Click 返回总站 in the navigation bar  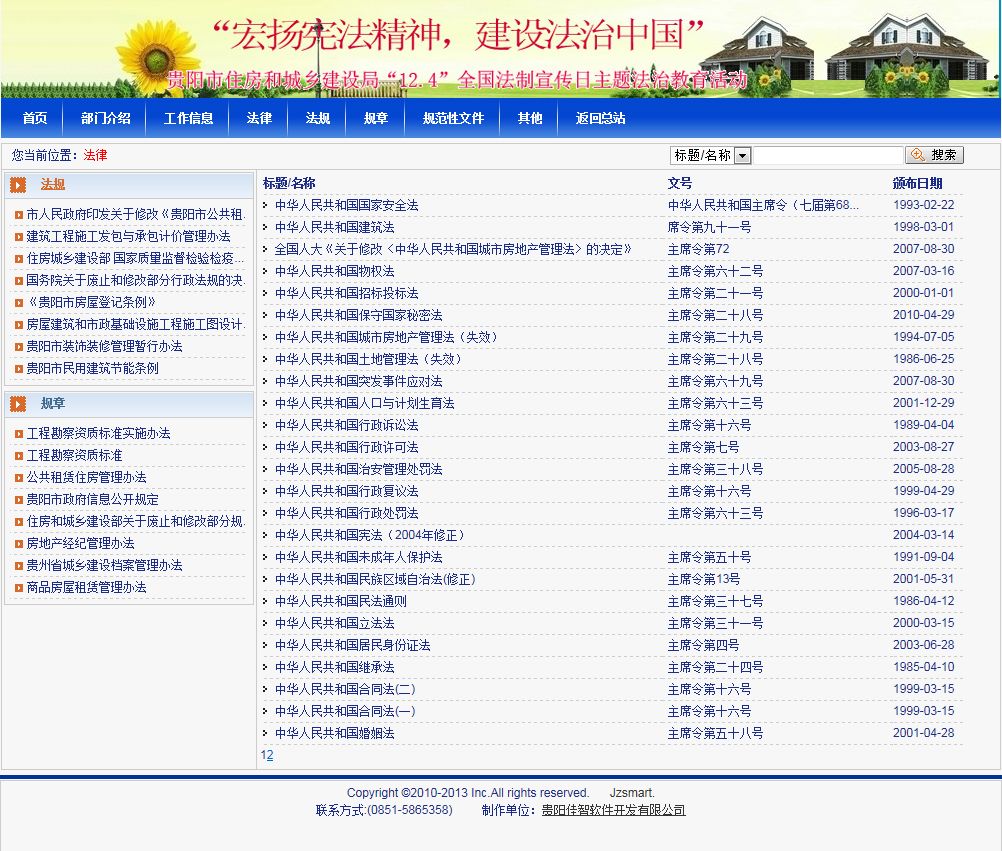[x=600, y=118]
